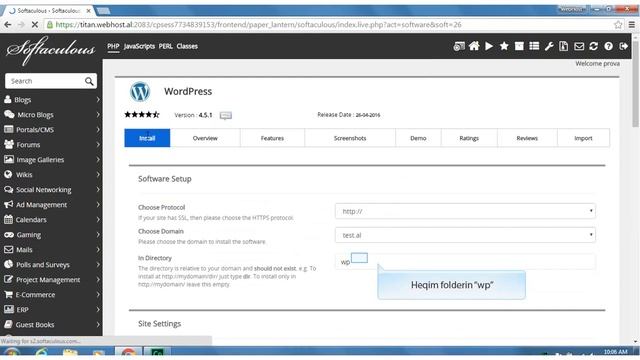Image resolution: width=640 pixels, height=360 pixels.
Task: Select the Install tab
Action: pyautogui.click(x=147, y=138)
